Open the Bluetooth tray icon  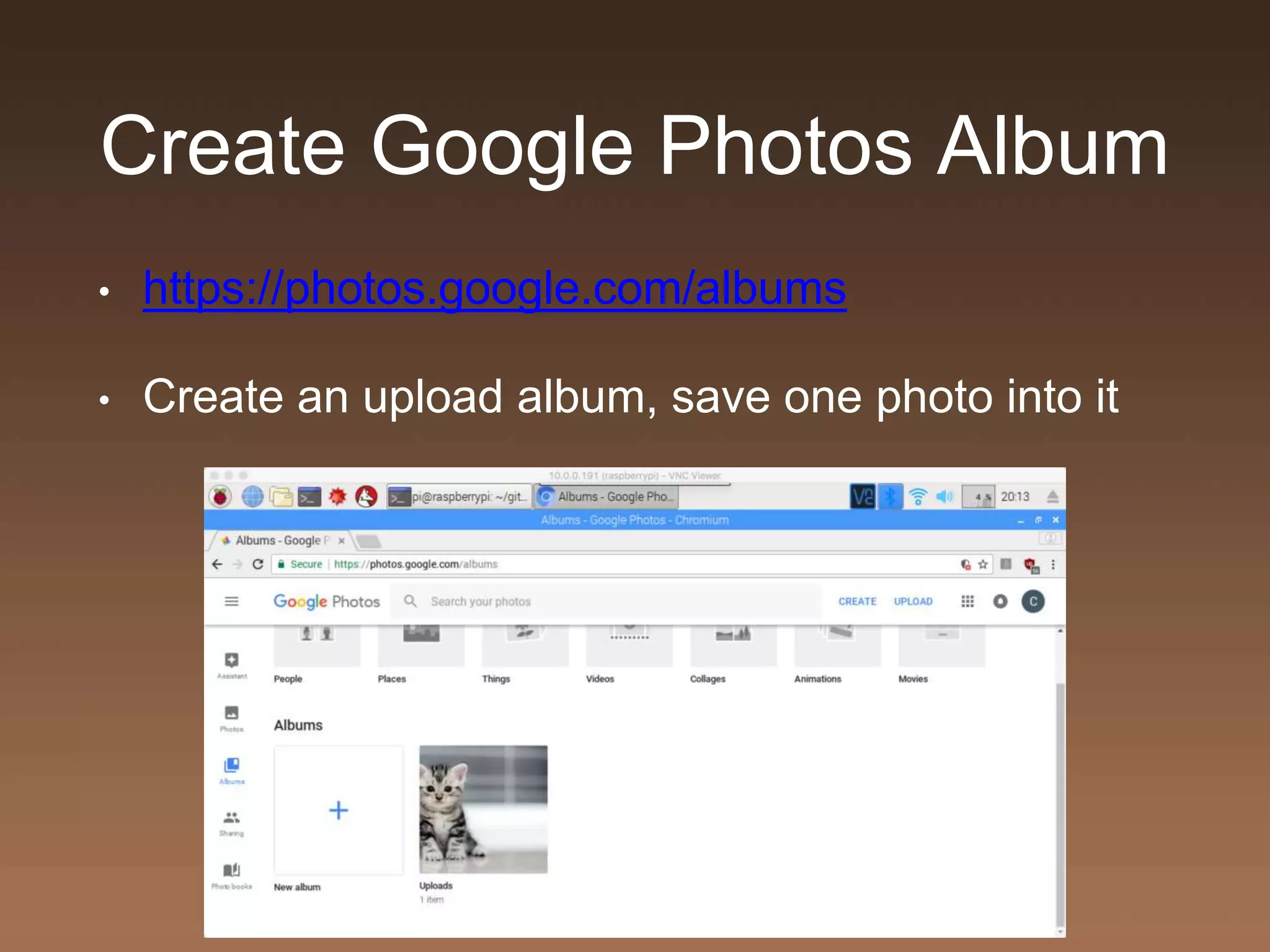coord(890,496)
